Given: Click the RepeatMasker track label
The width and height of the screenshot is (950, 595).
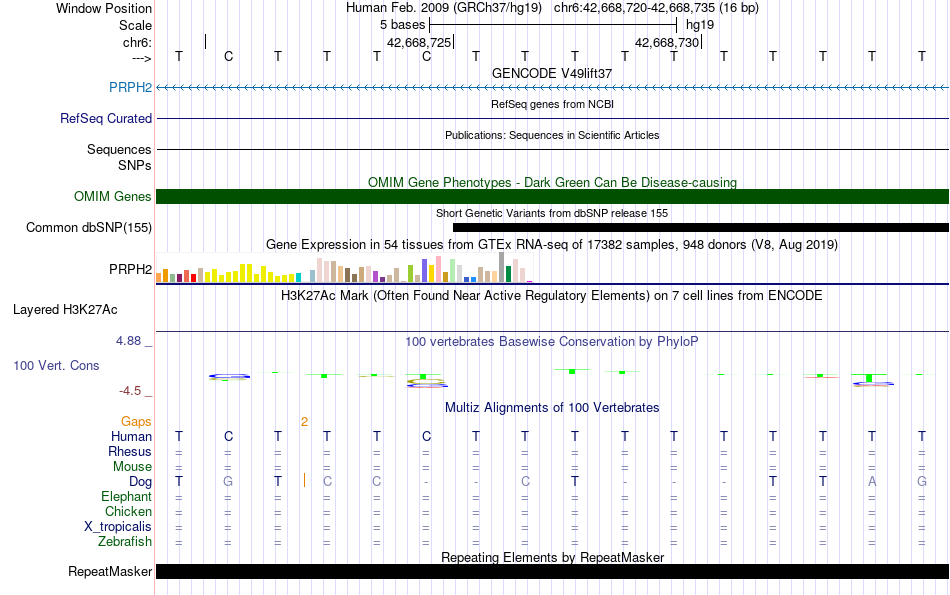Looking at the screenshot, I should tap(110, 571).
